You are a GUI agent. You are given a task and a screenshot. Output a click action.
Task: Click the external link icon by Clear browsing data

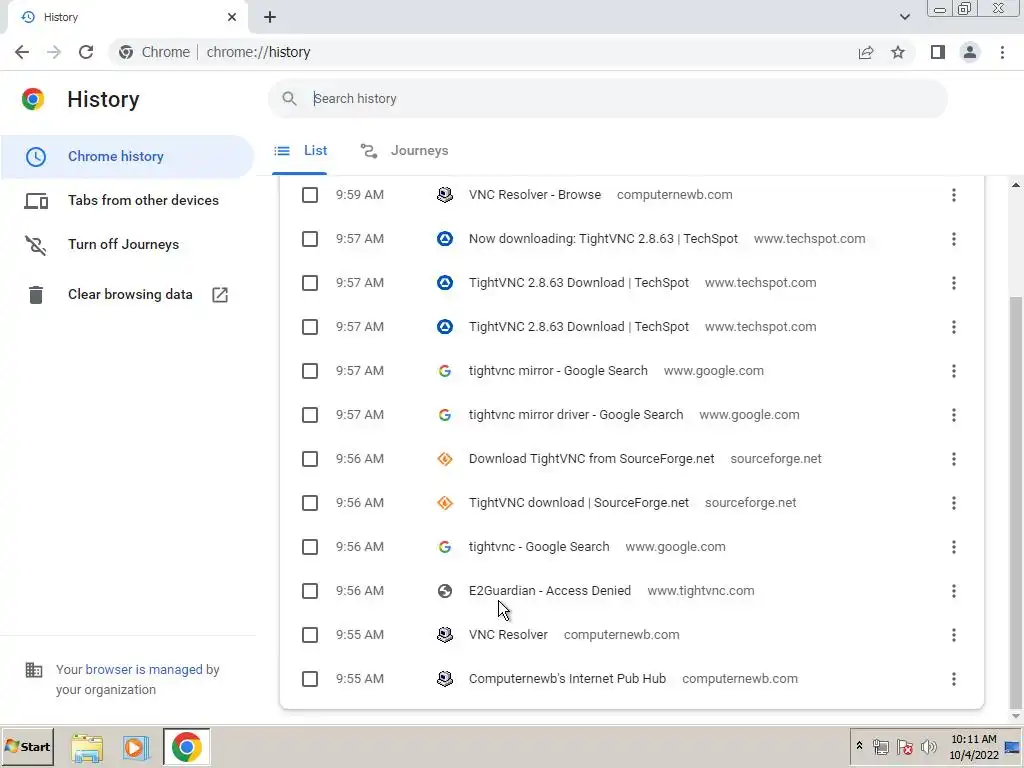[220, 295]
